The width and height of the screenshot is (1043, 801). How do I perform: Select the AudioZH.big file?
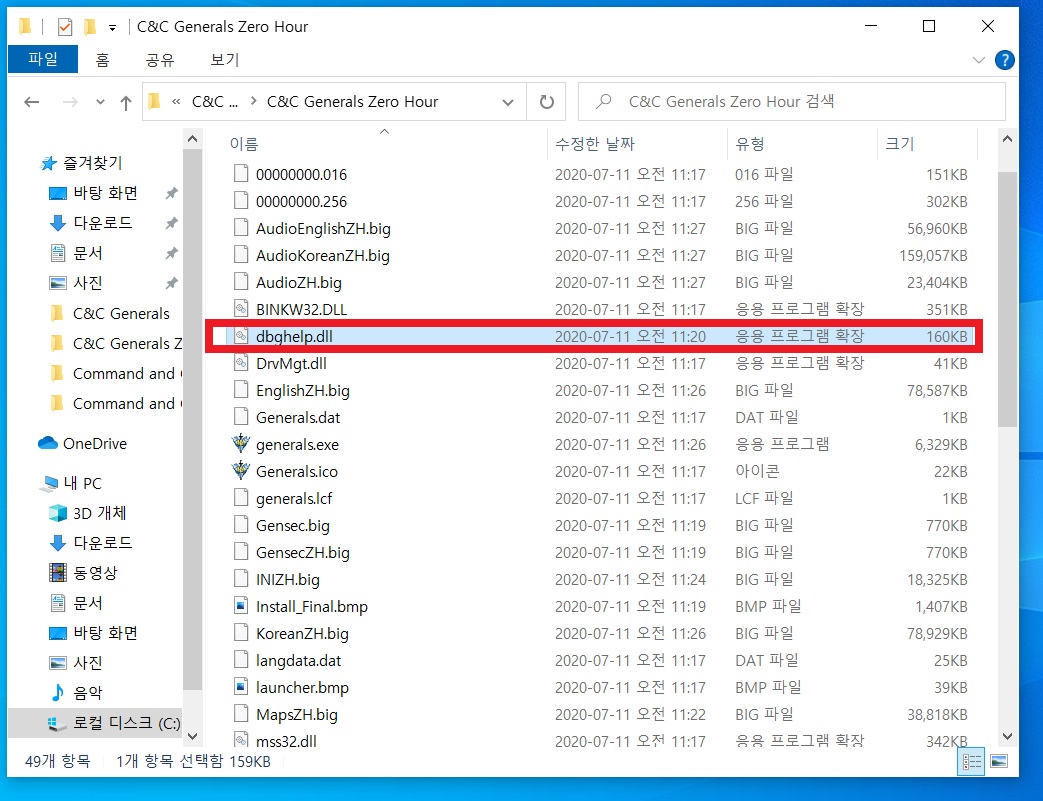pyautogui.click(x=299, y=283)
